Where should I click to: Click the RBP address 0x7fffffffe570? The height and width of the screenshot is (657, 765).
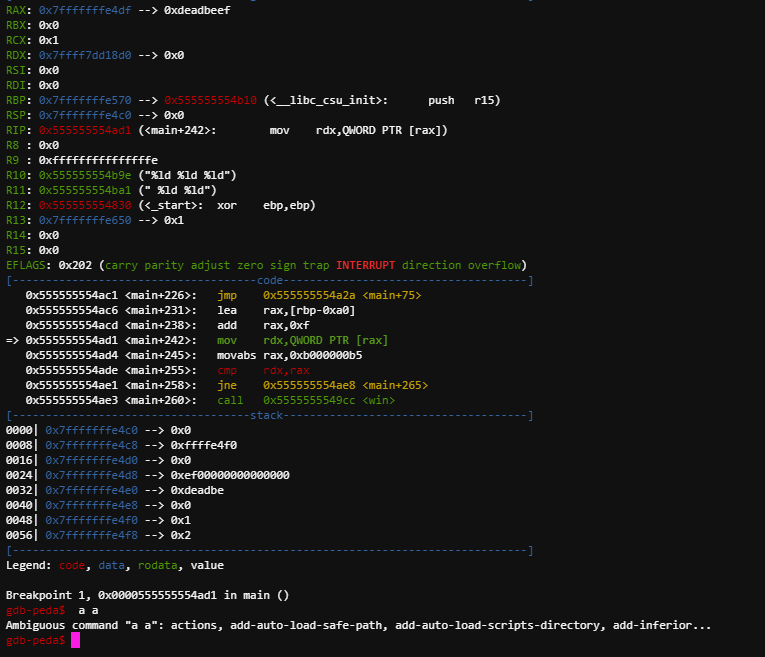click(x=85, y=100)
